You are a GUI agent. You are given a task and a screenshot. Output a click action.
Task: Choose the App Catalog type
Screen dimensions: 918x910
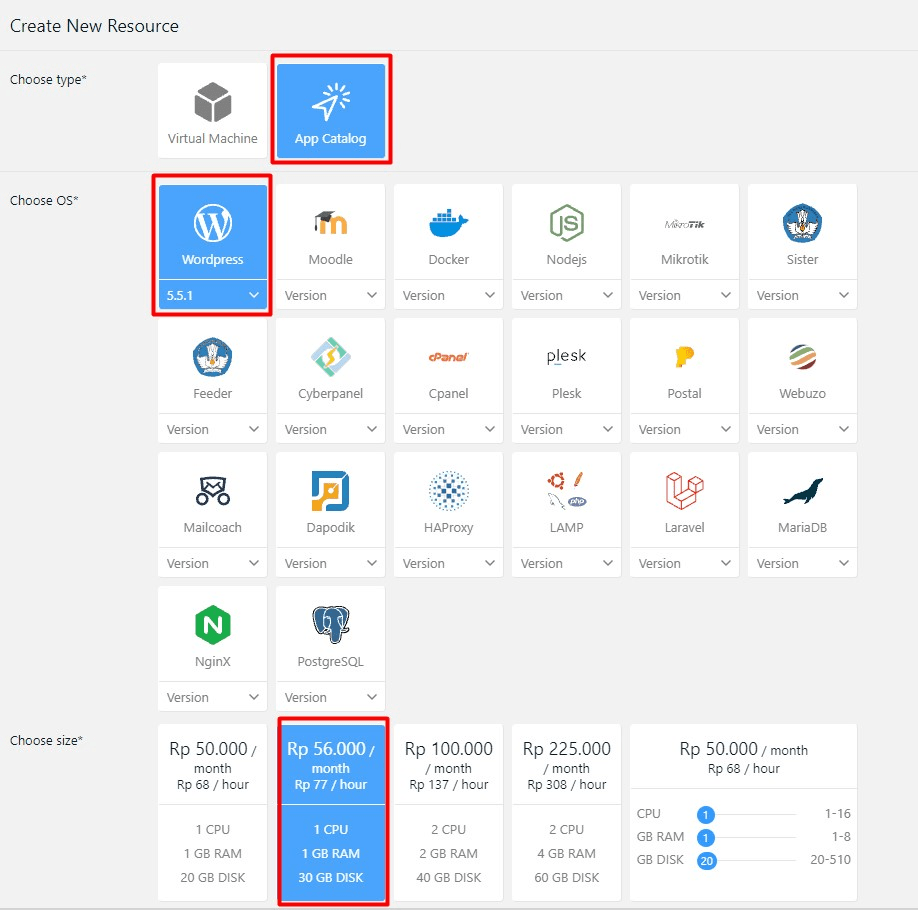330,103
